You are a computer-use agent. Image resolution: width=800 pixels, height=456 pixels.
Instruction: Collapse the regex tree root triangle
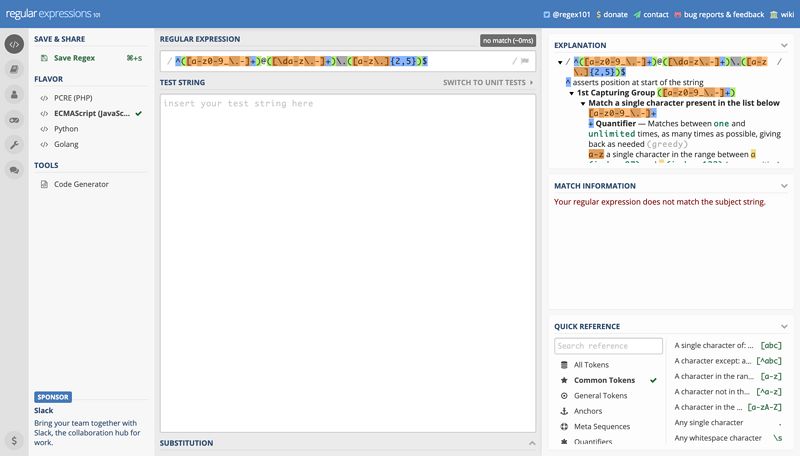click(x=560, y=62)
